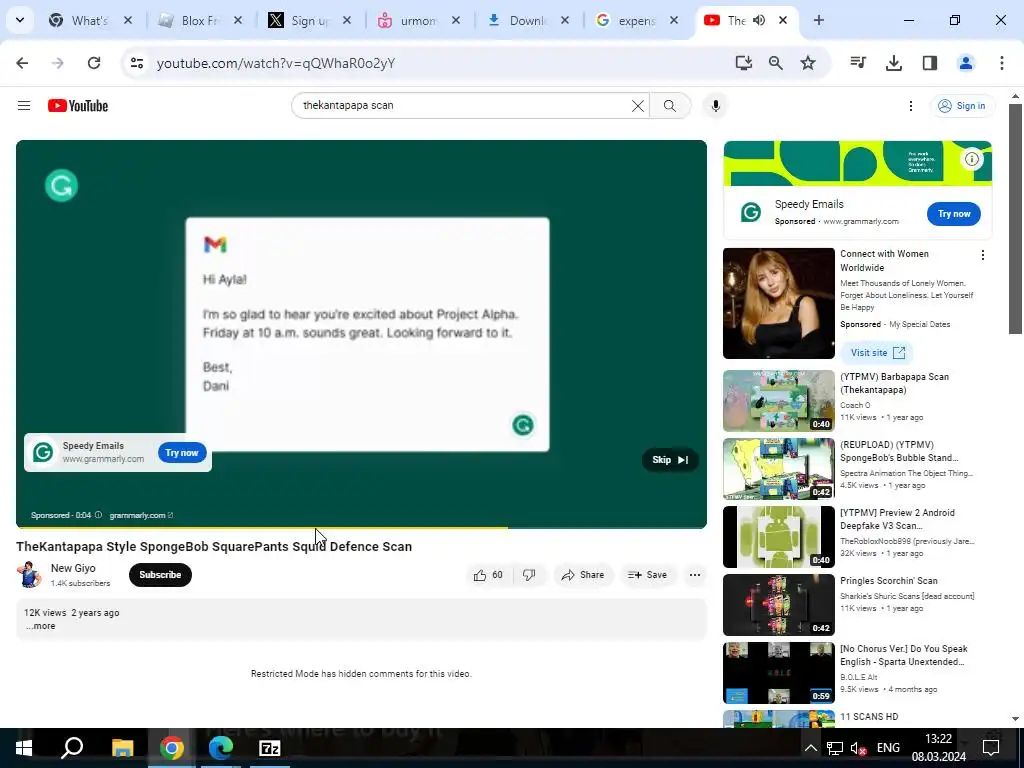This screenshot has height=768, width=1024.
Task: Switch ENG input language
Action: (x=888, y=748)
